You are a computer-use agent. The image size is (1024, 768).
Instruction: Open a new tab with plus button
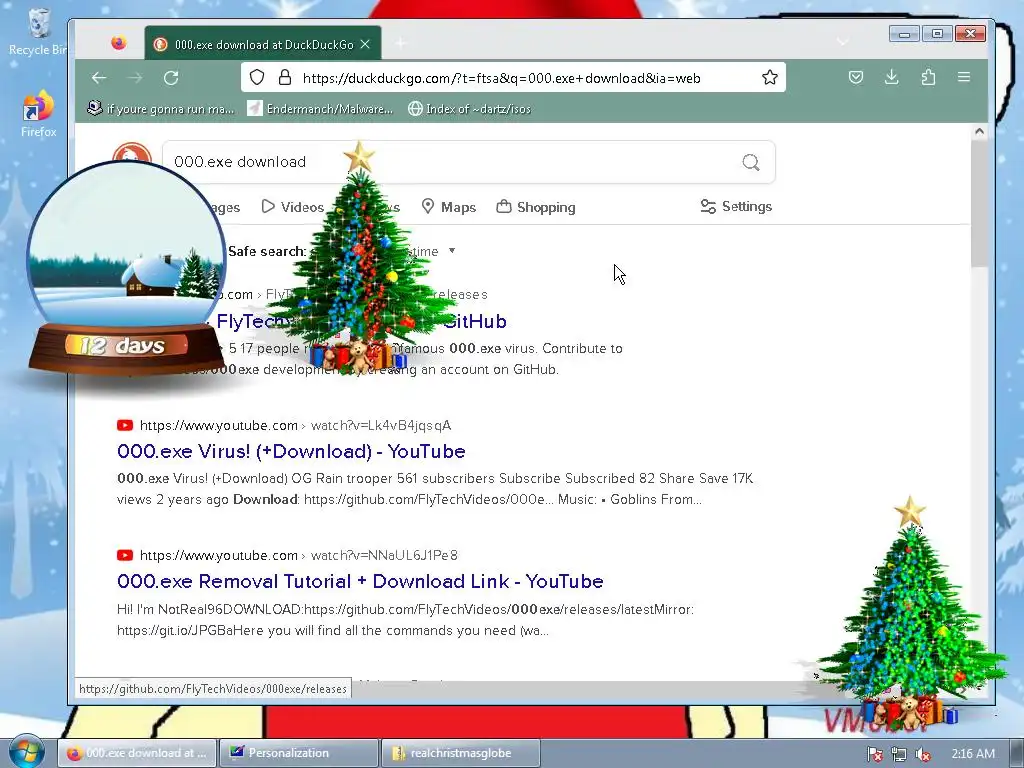tap(400, 44)
